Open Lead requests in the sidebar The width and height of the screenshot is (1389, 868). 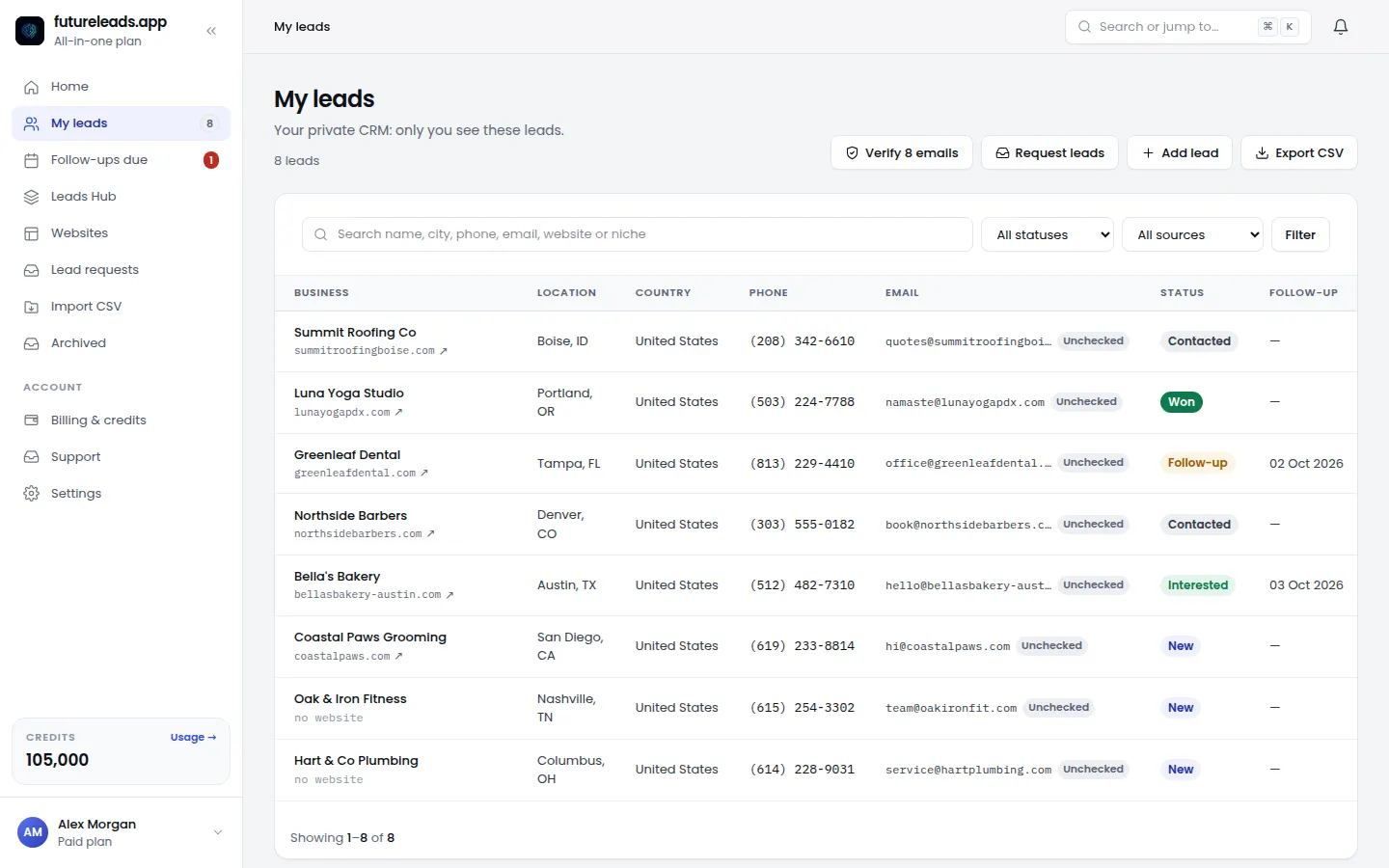click(x=122, y=270)
